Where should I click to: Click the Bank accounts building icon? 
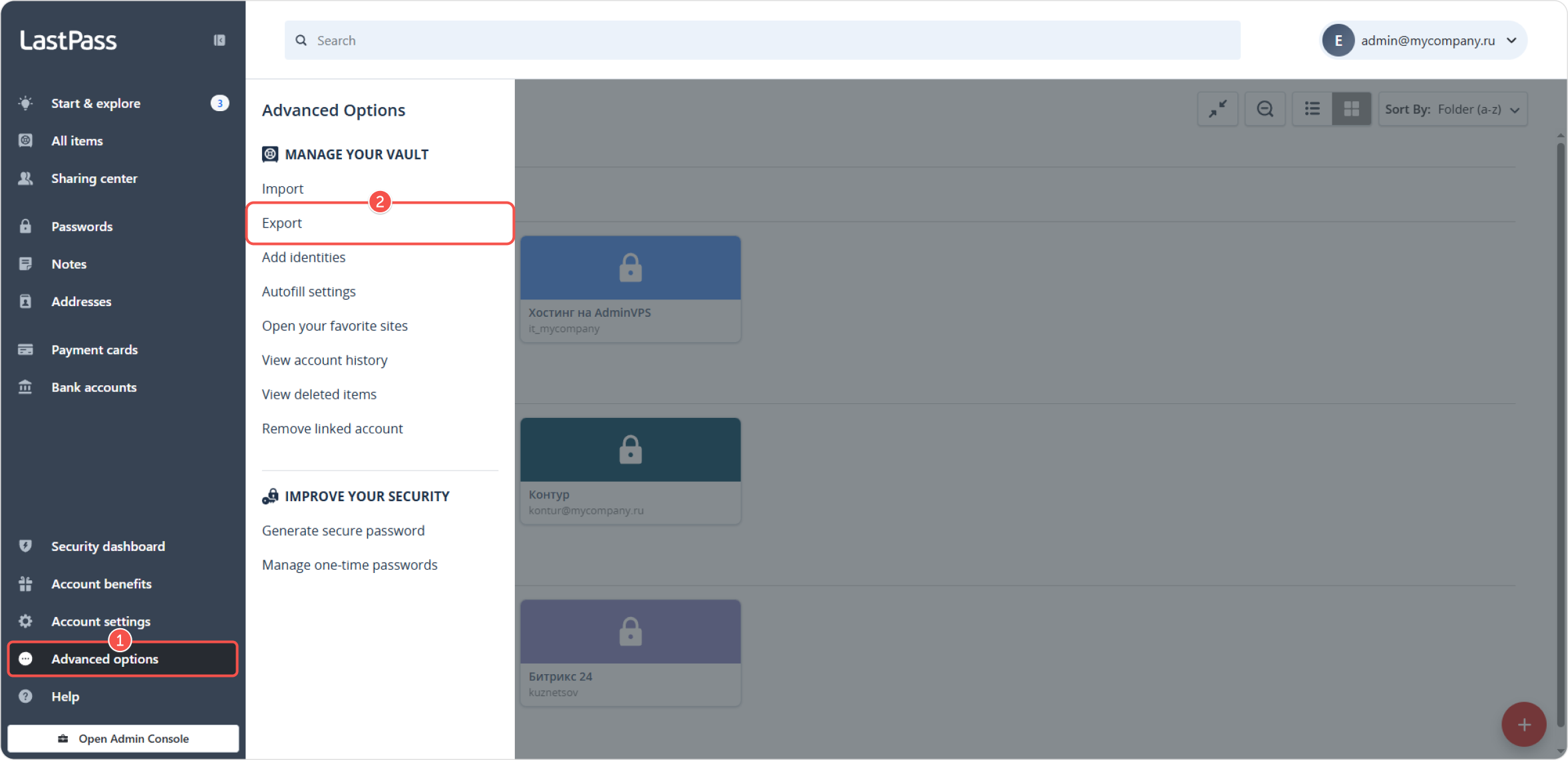(x=25, y=387)
